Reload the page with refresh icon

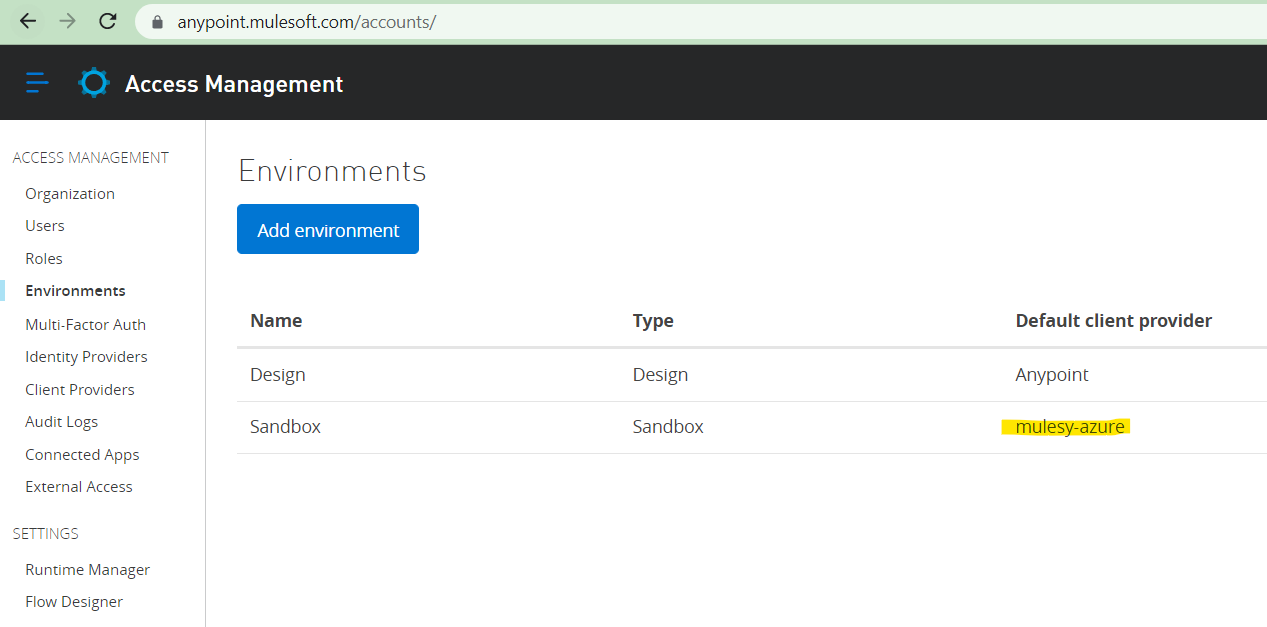click(108, 21)
